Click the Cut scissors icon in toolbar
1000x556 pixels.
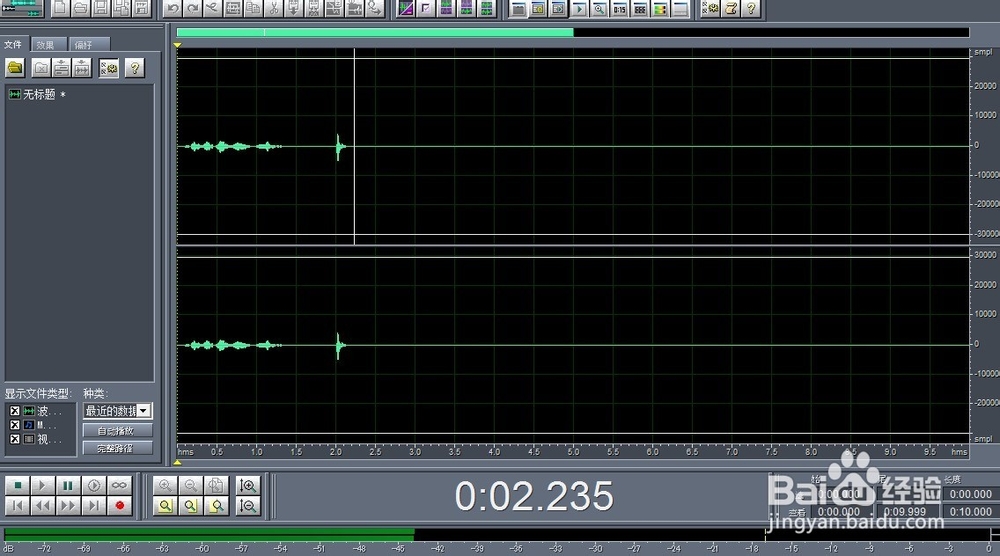(x=274, y=8)
